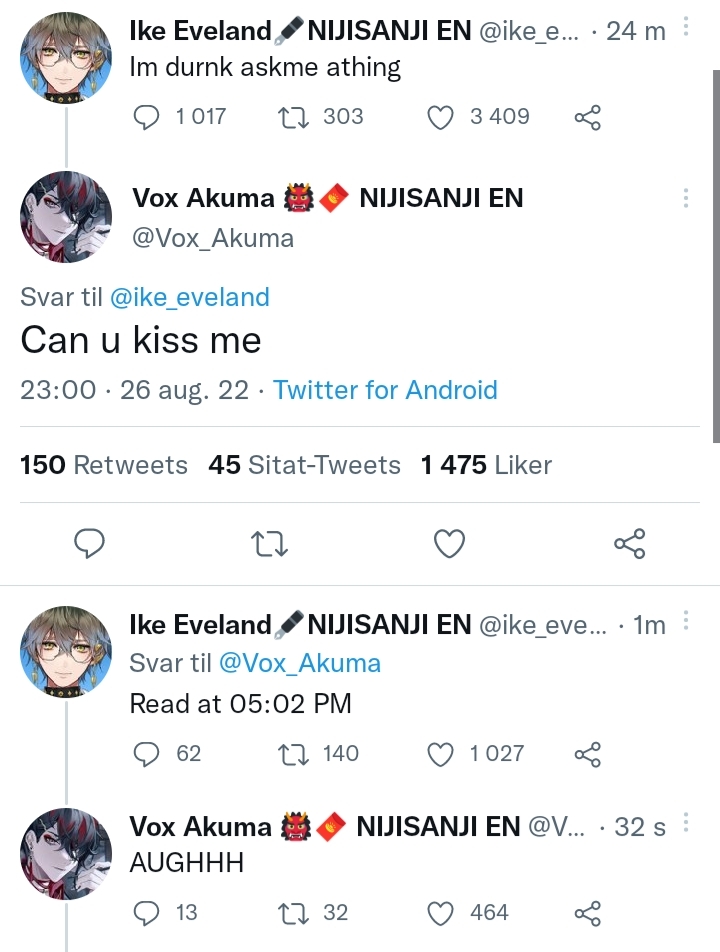Reply to the "Read at 05:02 PM" tweet

click(x=146, y=754)
